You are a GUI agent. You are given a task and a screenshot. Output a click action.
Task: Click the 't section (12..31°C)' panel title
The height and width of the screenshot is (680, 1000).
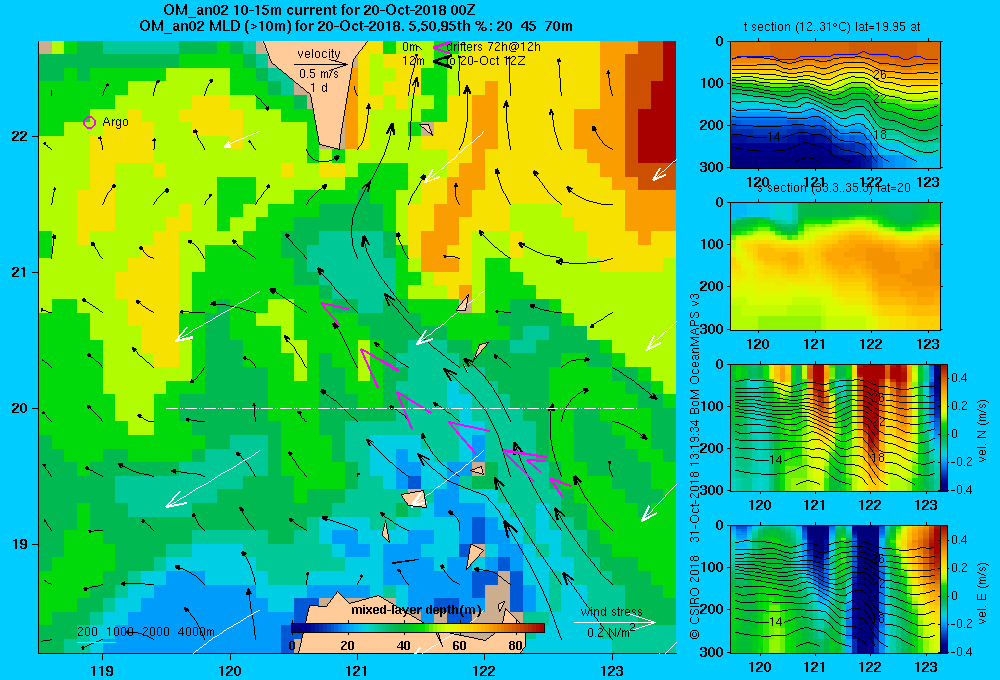[832, 27]
